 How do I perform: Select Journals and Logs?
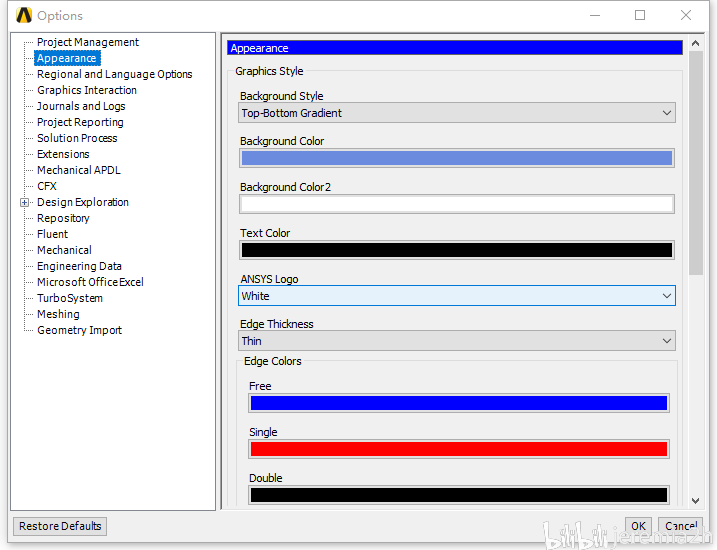pos(81,106)
